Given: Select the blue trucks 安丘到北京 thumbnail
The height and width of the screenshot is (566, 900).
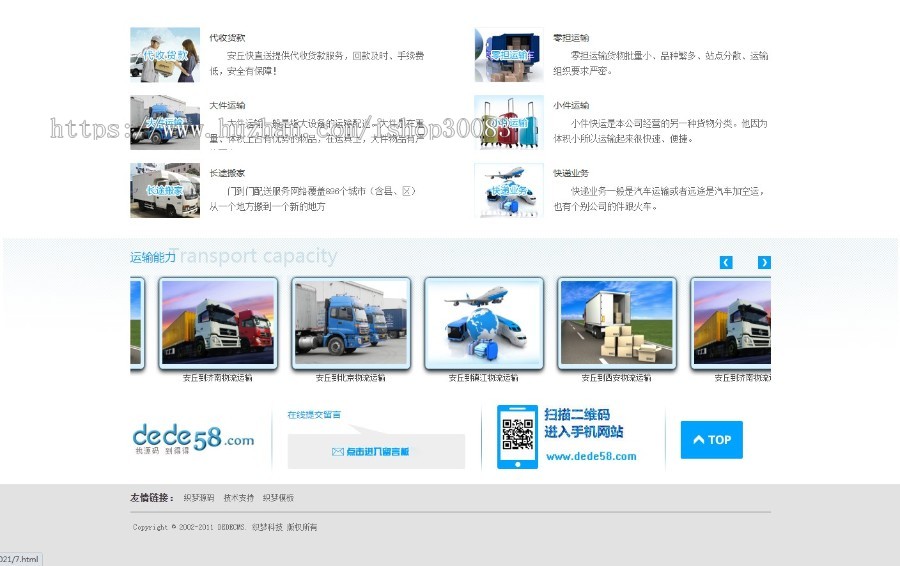Looking at the screenshot, I should (x=351, y=322).
